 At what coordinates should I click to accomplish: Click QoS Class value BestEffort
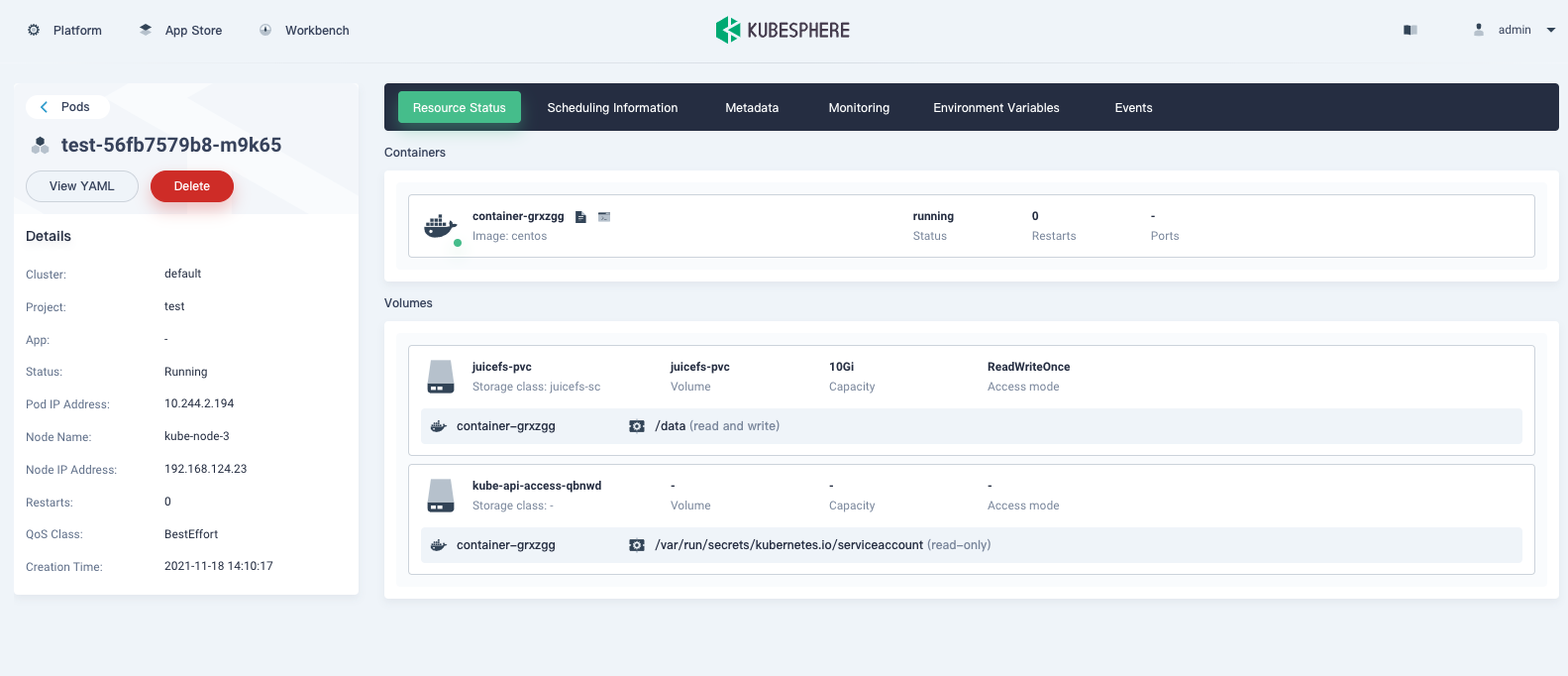tap(191, 534)
